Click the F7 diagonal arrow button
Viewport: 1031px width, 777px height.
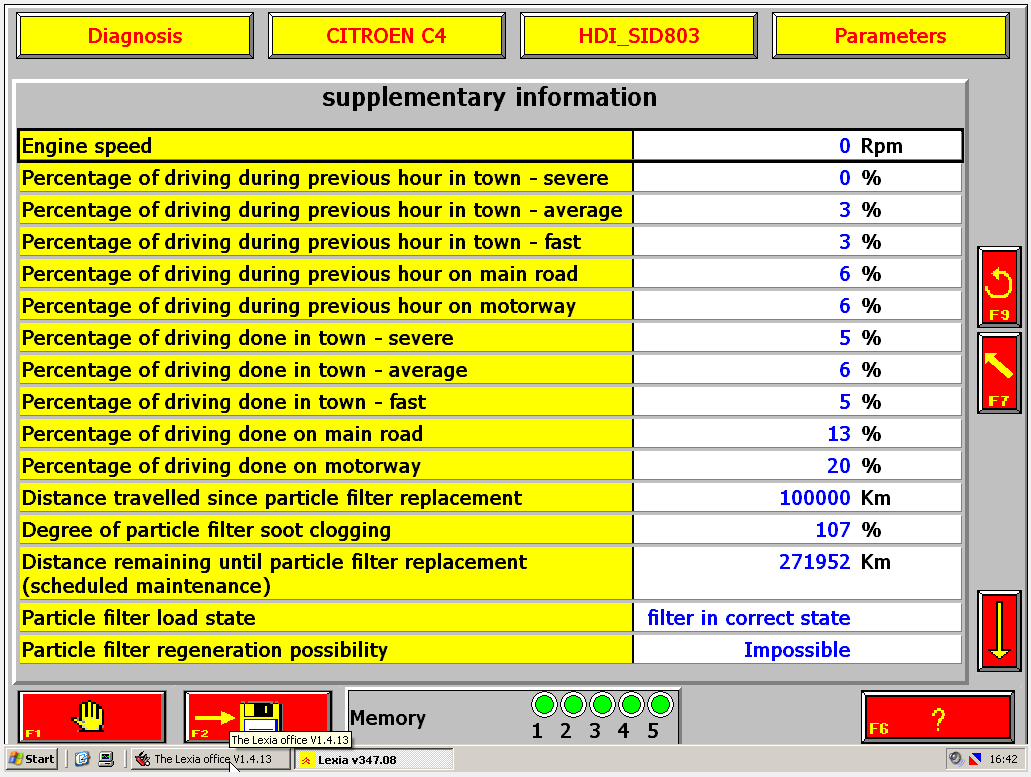(999, 373)
